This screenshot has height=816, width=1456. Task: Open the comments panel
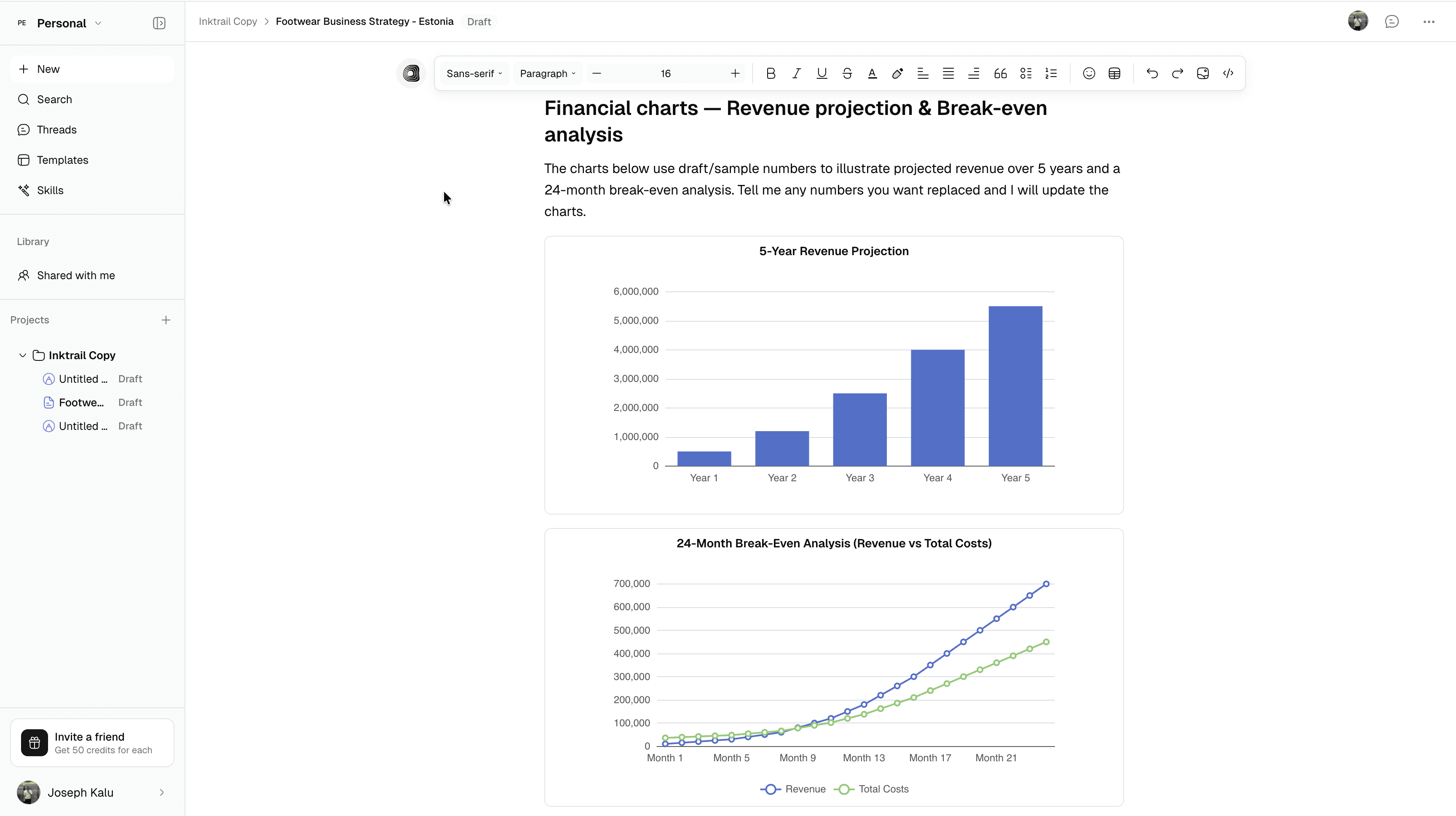click(1392, 21)
